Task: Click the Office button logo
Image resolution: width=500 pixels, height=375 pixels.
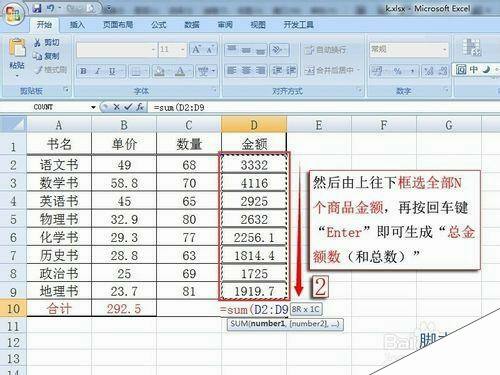Action: 13,13
